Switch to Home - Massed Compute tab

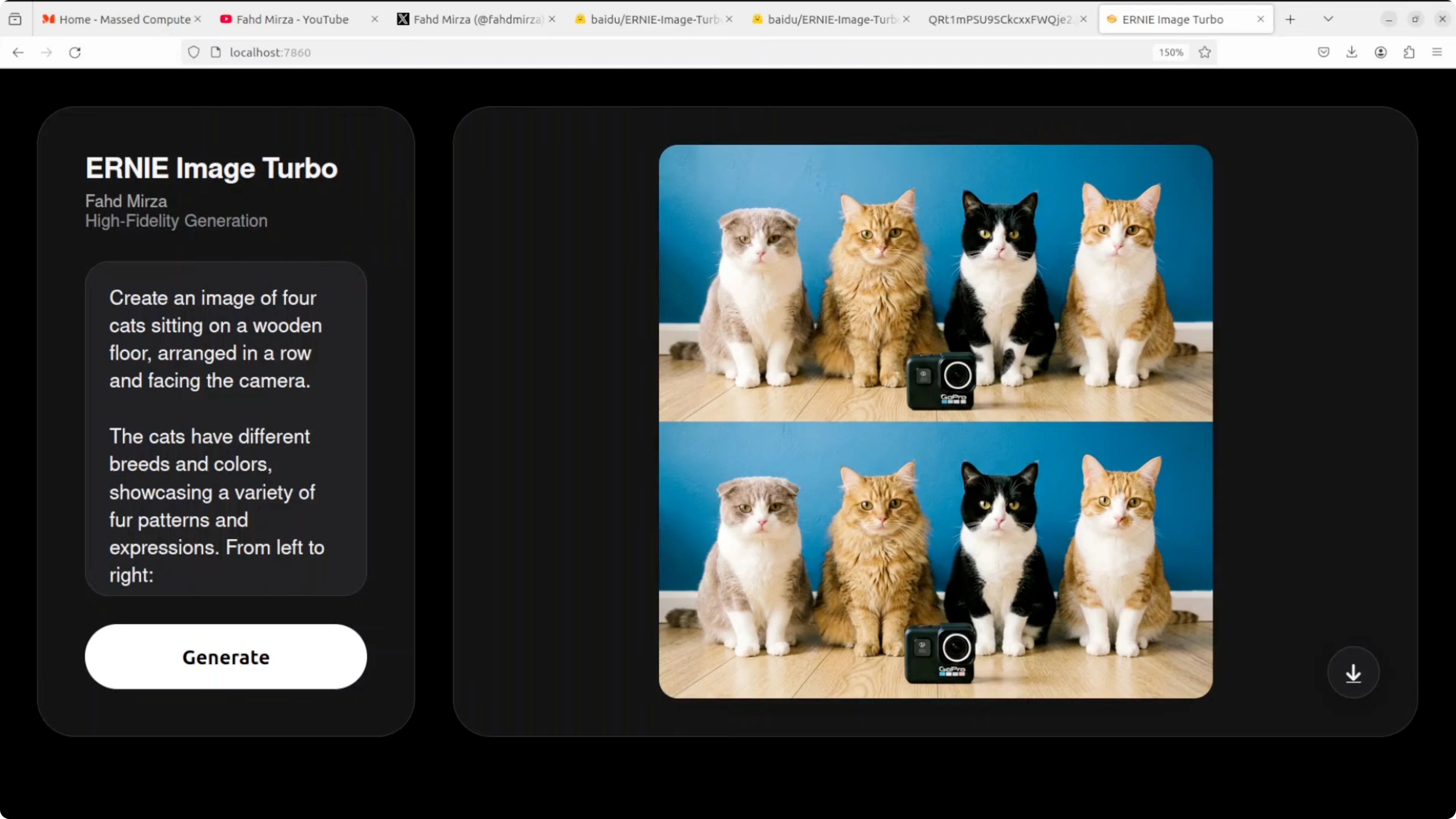pos(124,19)
